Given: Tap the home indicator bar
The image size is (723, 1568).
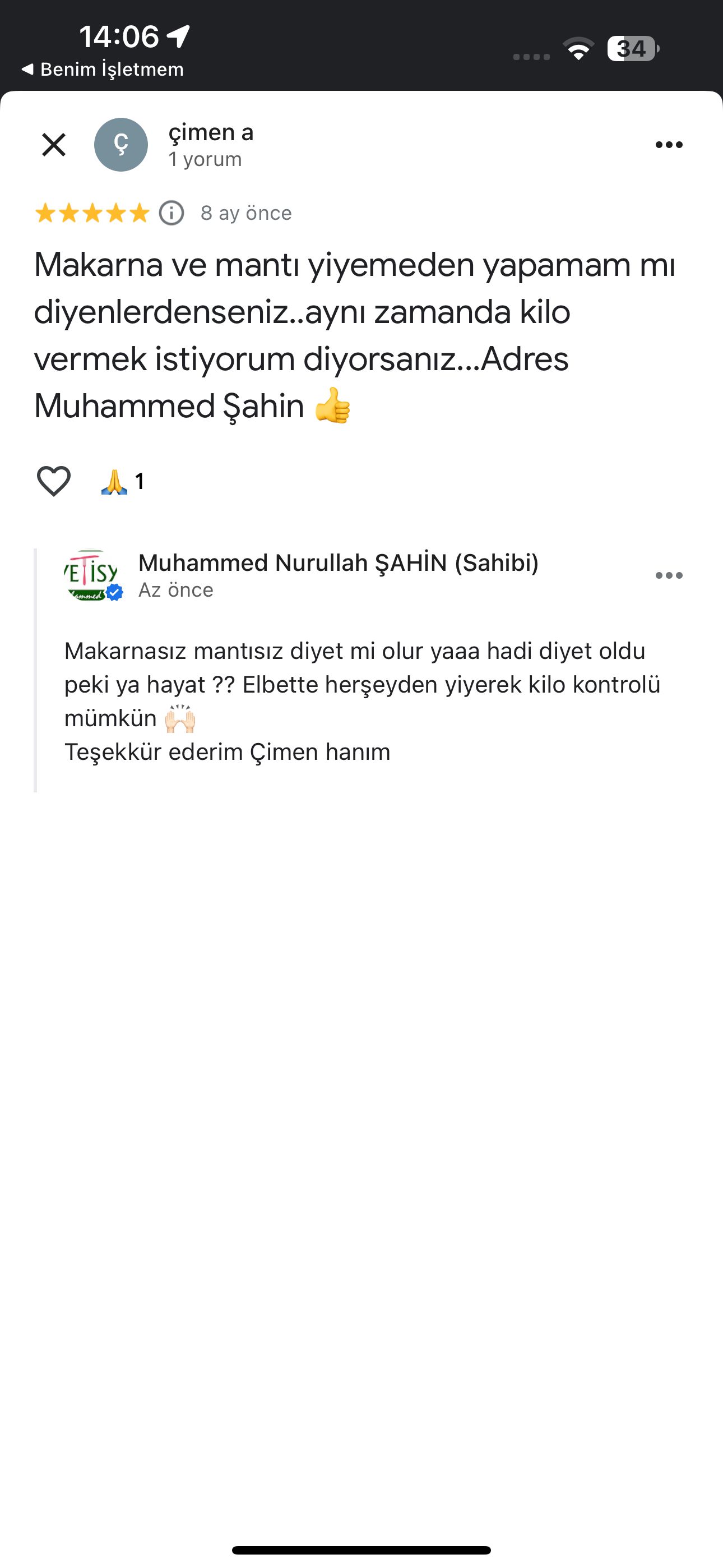Looking at the screenshot, I should (361, 1549).
